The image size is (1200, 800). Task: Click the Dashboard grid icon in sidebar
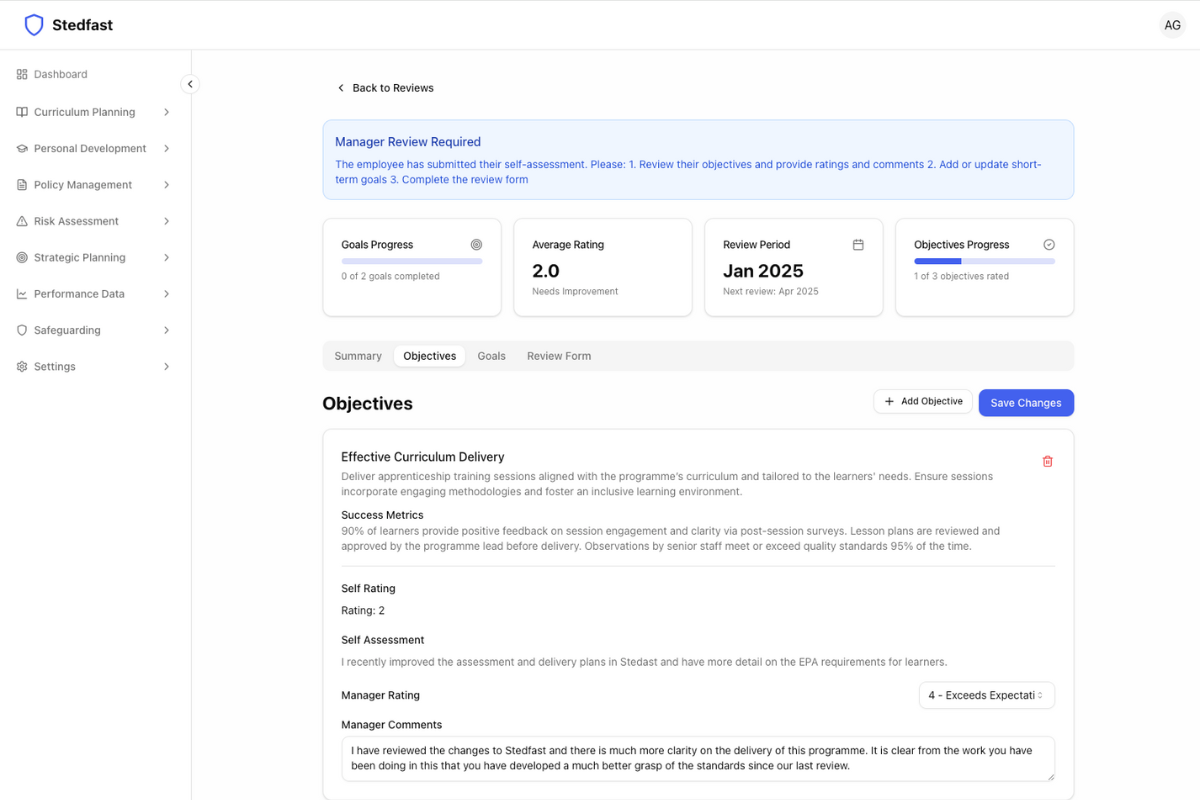click(x=22, y=75)
